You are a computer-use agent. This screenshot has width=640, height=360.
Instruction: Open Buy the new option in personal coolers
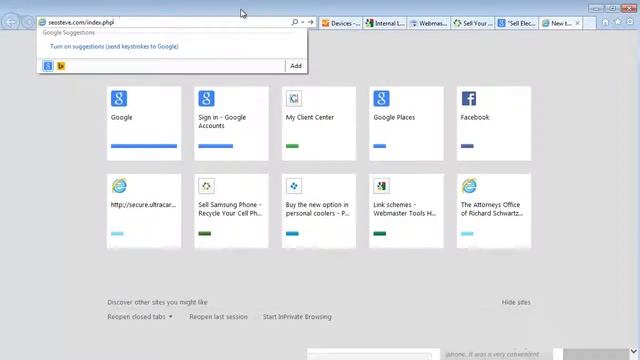(x=318, y=209)
